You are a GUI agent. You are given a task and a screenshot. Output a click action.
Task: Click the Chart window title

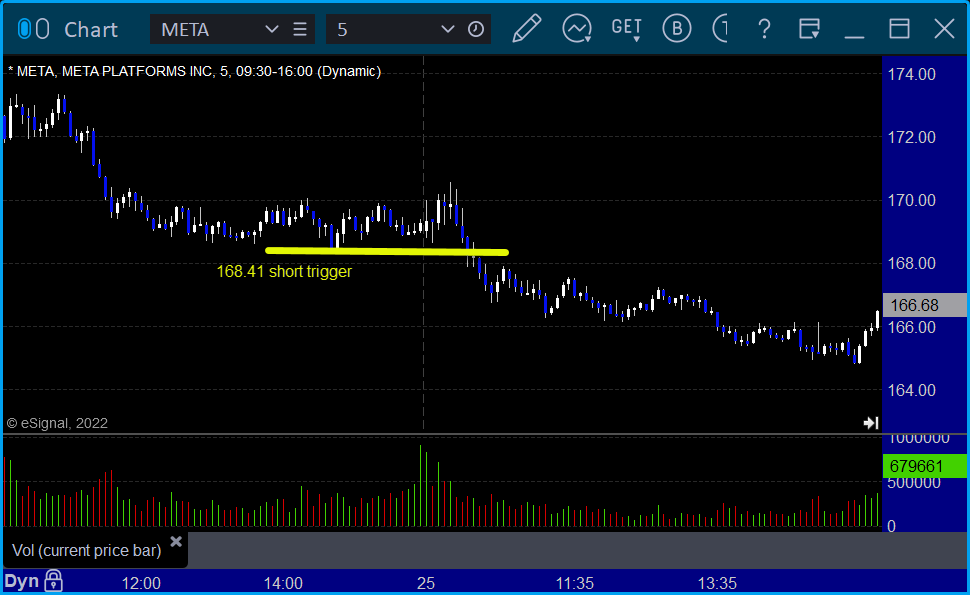click(91, 30)
